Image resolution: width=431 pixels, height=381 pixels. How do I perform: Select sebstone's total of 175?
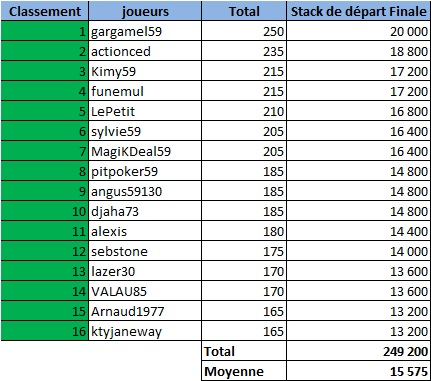tap(244, 251)
